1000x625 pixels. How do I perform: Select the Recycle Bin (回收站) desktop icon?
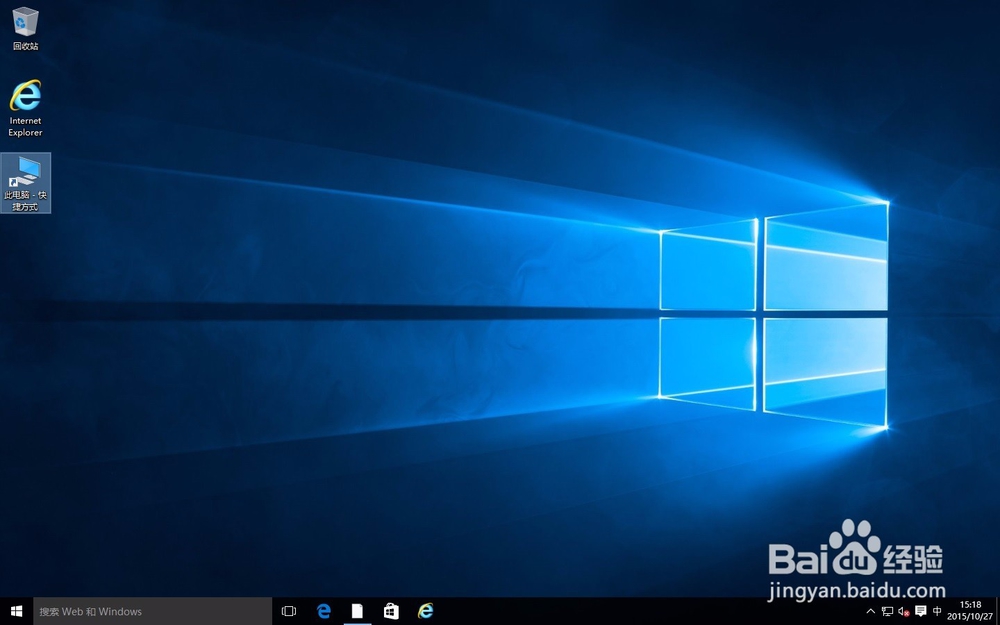[x=26, y=29]
